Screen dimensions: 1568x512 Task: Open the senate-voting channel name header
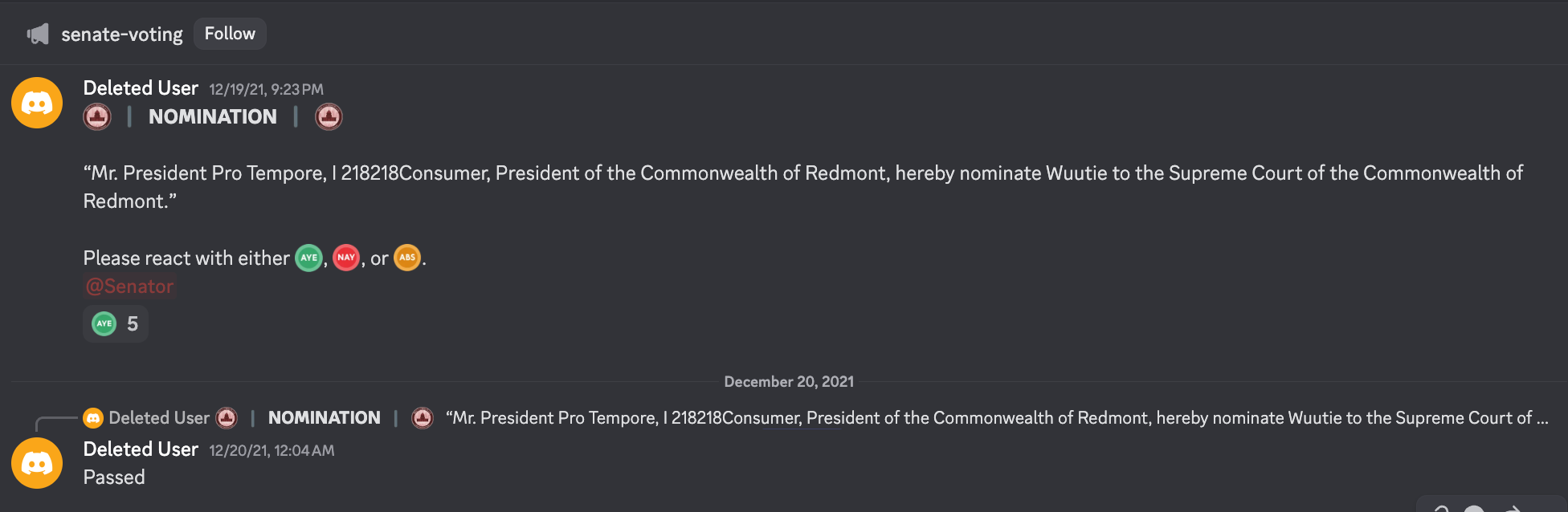click(122, 35)
